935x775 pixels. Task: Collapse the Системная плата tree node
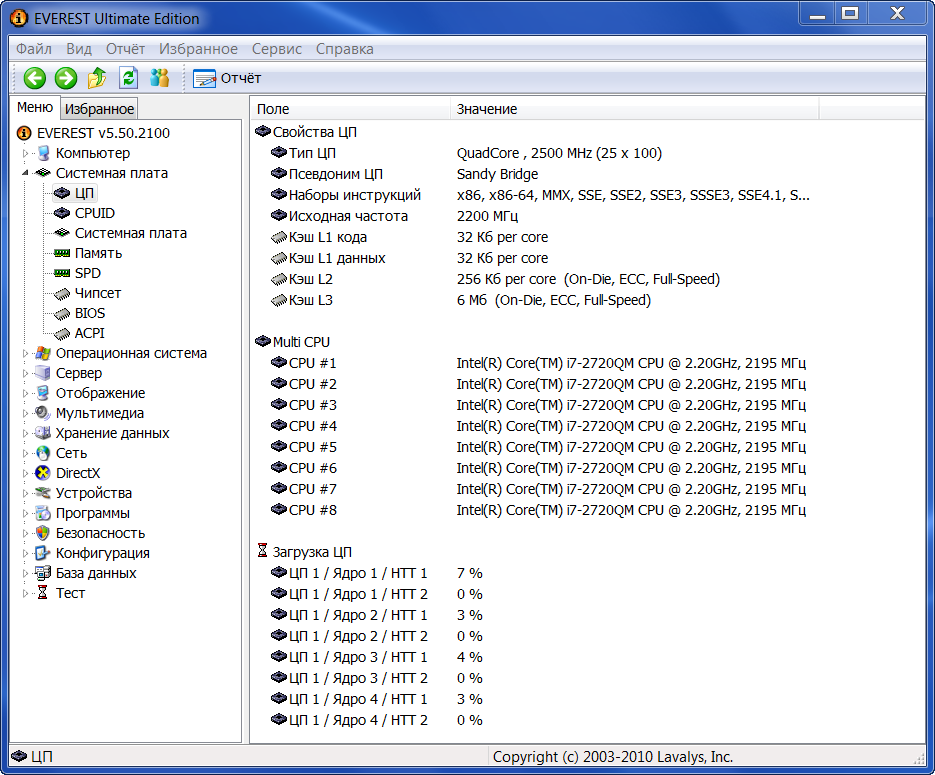[x=25, y=173]
